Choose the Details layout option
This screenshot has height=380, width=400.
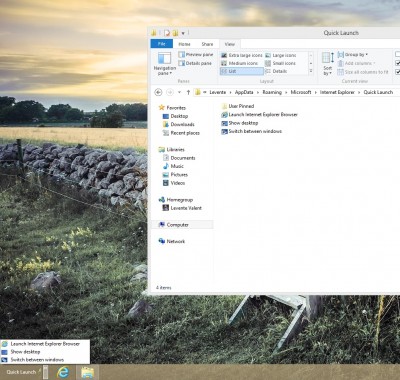coord(276,71)
